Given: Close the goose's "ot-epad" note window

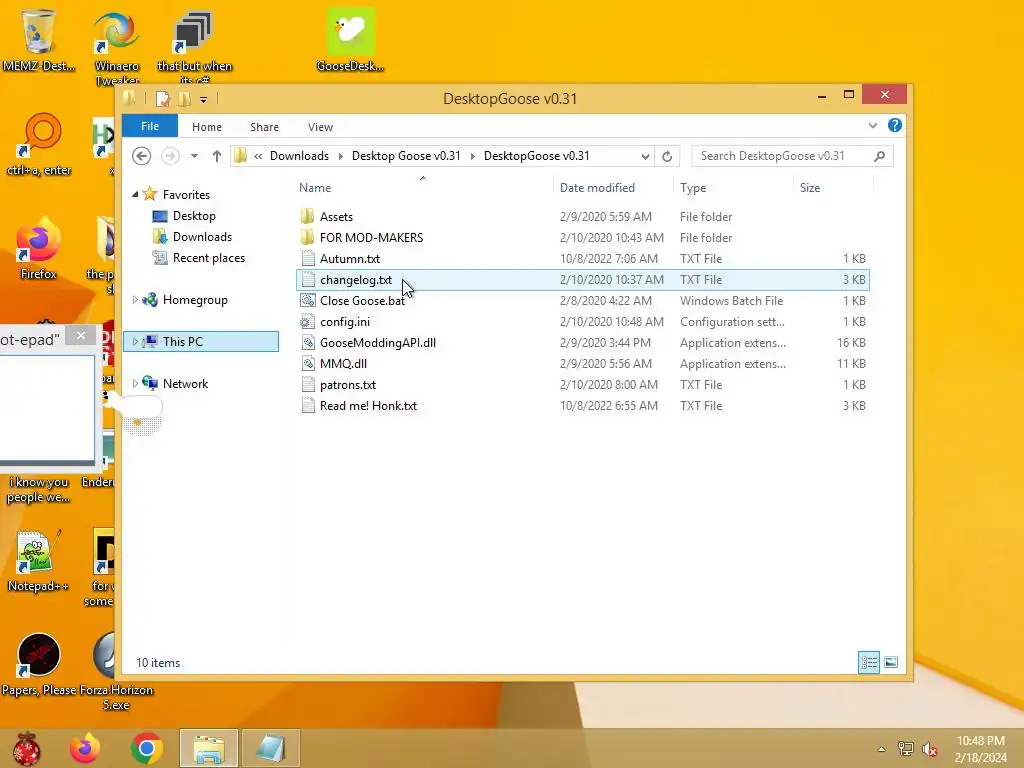Looking at the screenshot, I should (x=80, y=336).
